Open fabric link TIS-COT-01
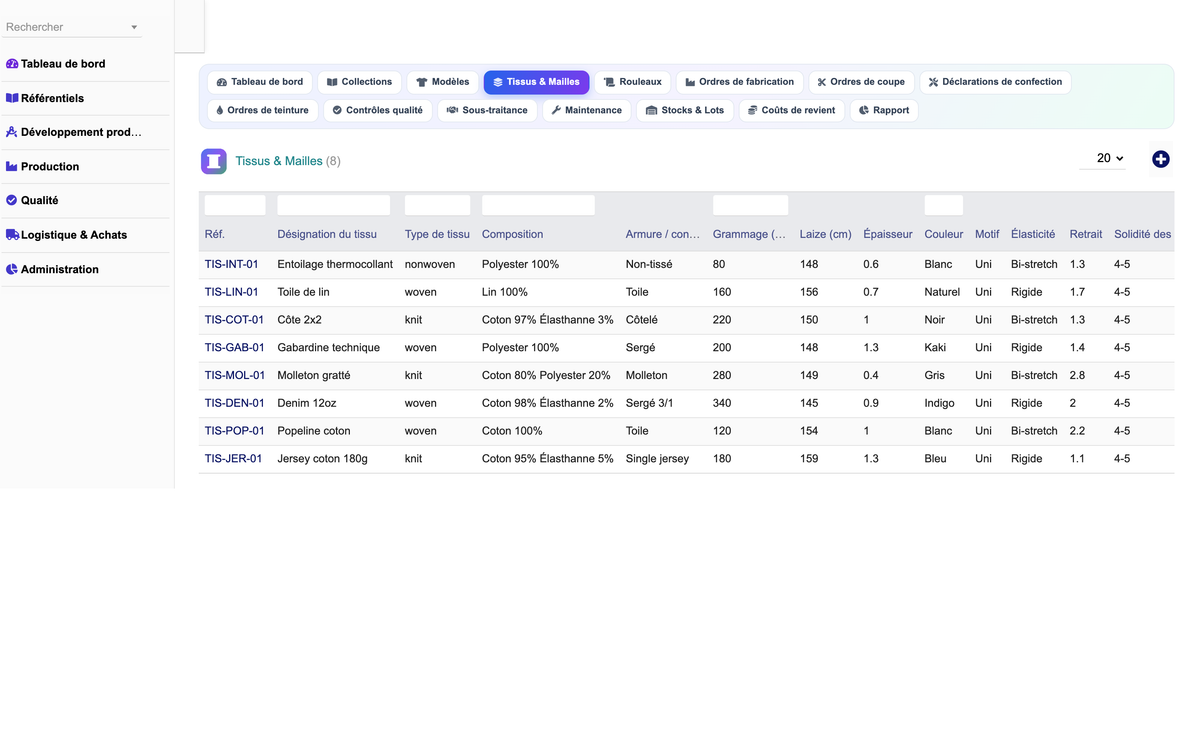Viewport: 1200px width, 743px height. pyautogui.click(x=234, y=320)
